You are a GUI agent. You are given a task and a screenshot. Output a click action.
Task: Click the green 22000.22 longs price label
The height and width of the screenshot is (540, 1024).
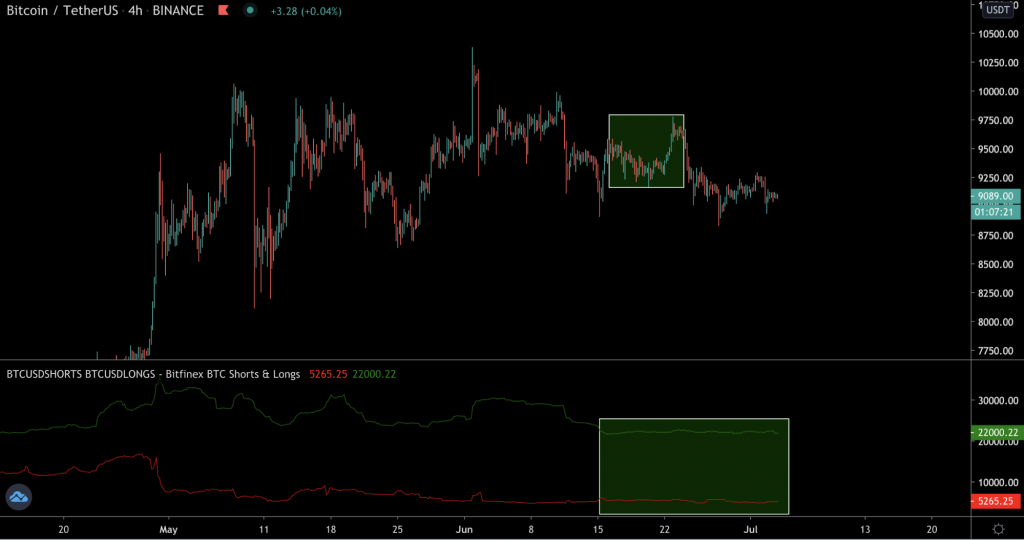pyautogui.click(x=996, y=433)
